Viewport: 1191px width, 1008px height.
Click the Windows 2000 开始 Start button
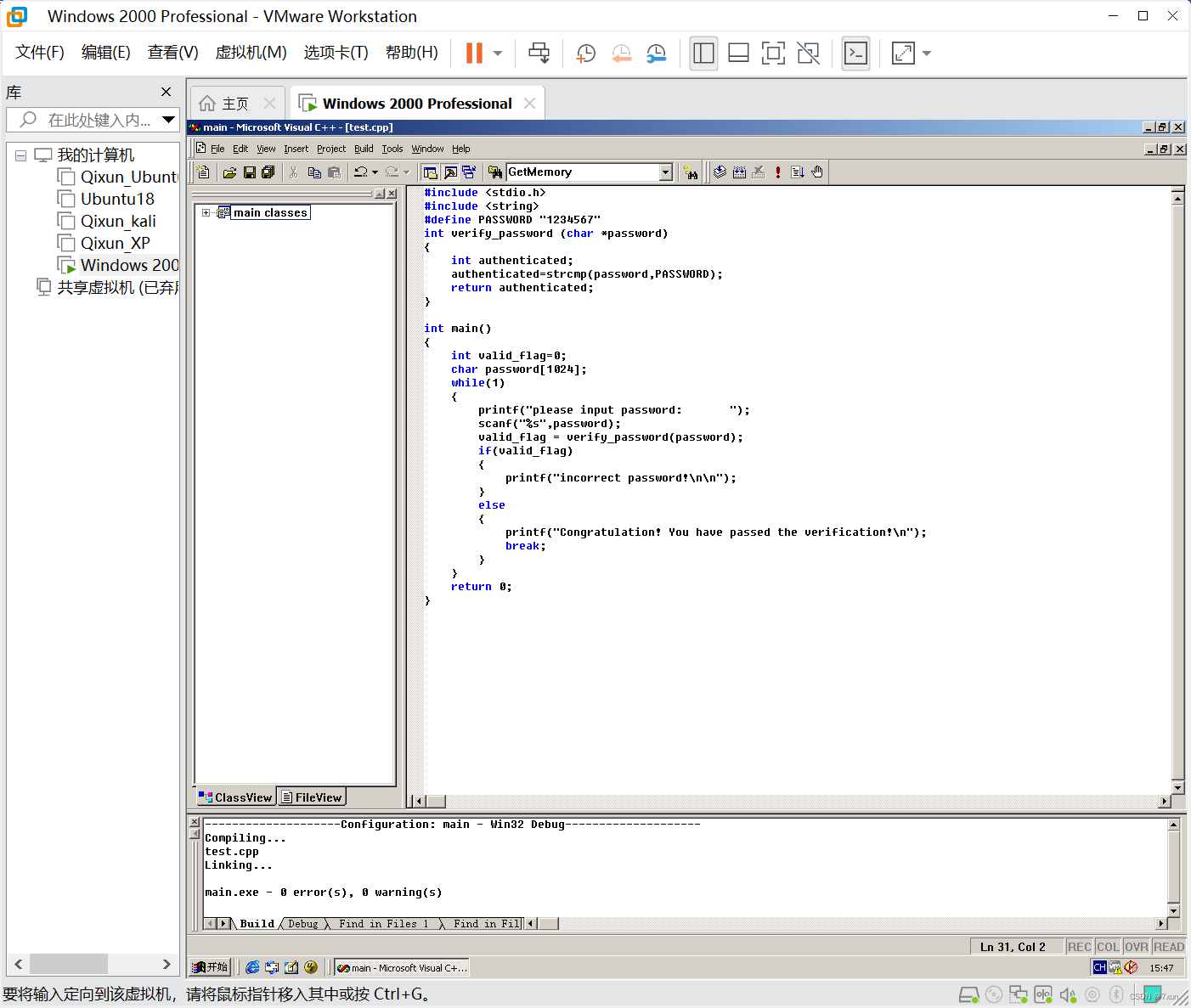(211, 967)
